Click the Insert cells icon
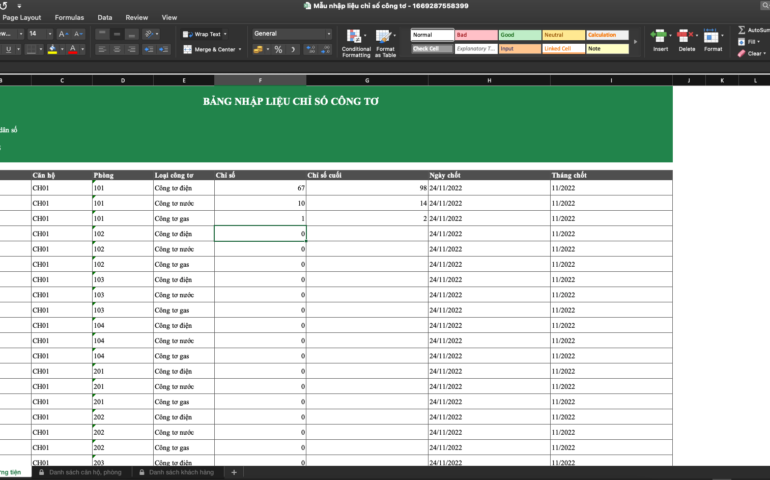This screenshot has width=770, height=480. click(660, 36)
